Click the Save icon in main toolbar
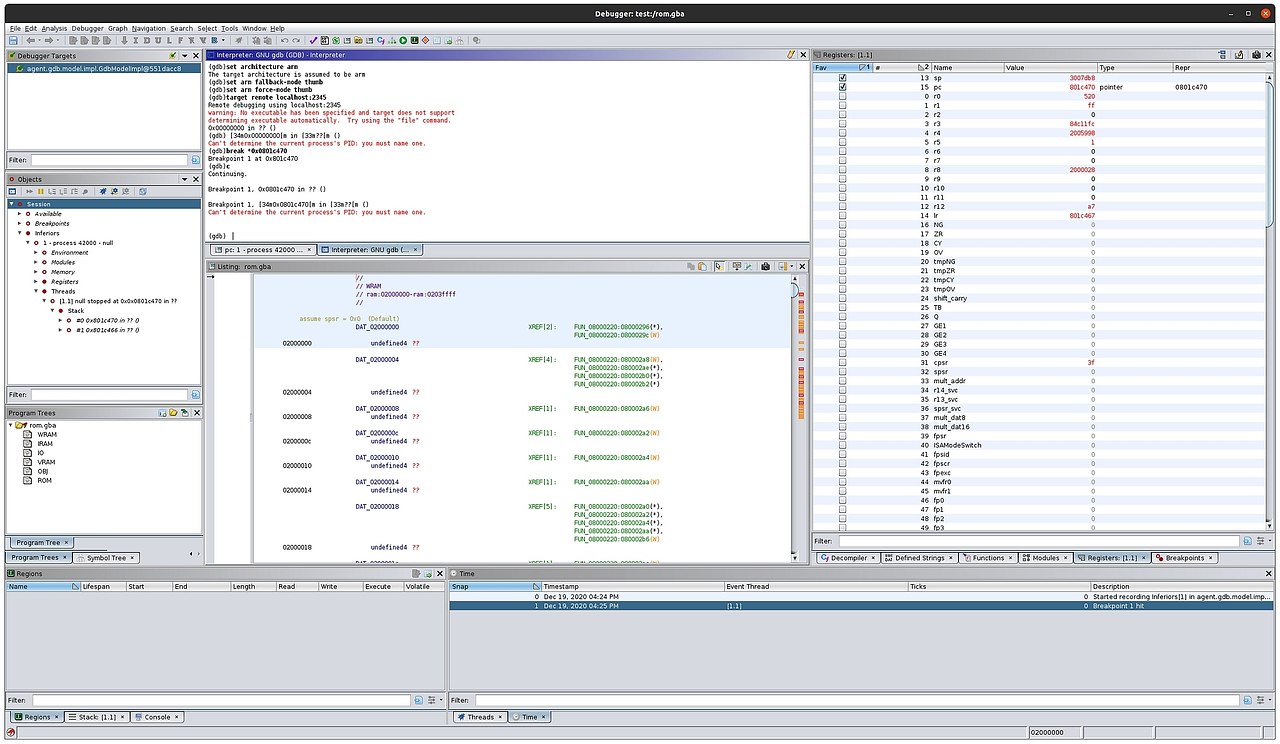1280x744 pixels. pyautogui.click(x=13, y=40)
